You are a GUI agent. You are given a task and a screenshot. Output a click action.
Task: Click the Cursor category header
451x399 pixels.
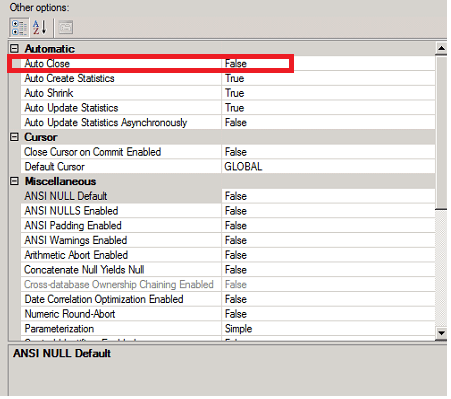pos(41,137)
